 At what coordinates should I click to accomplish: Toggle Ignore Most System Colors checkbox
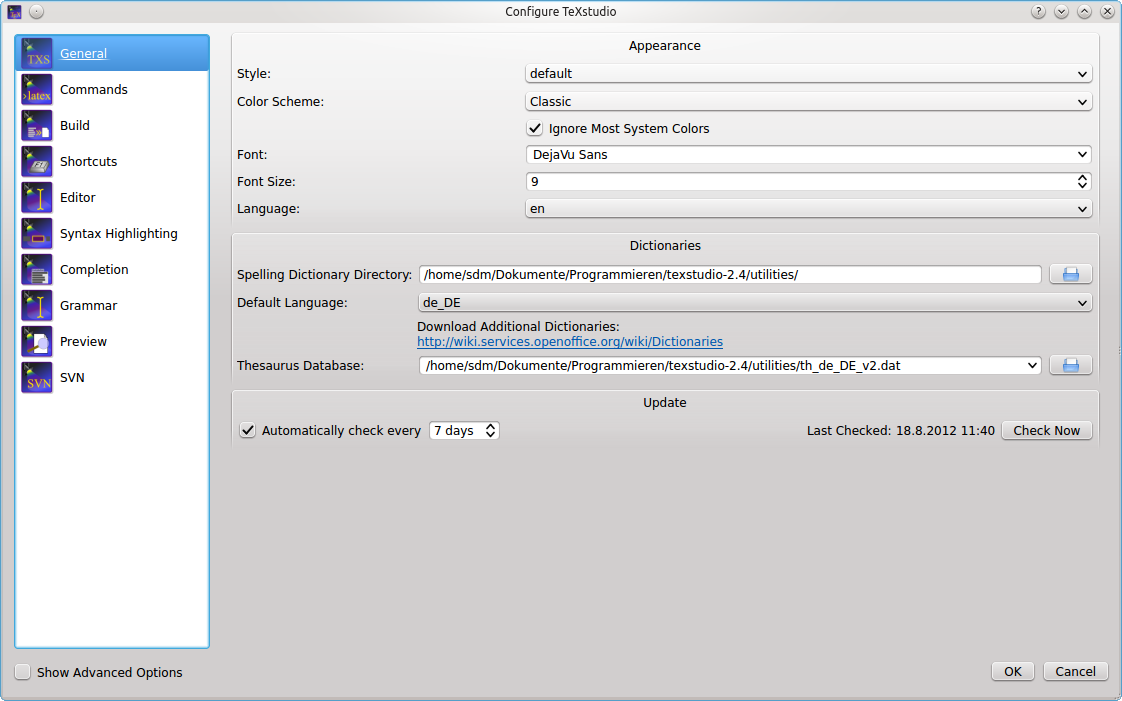click(535, 129)
